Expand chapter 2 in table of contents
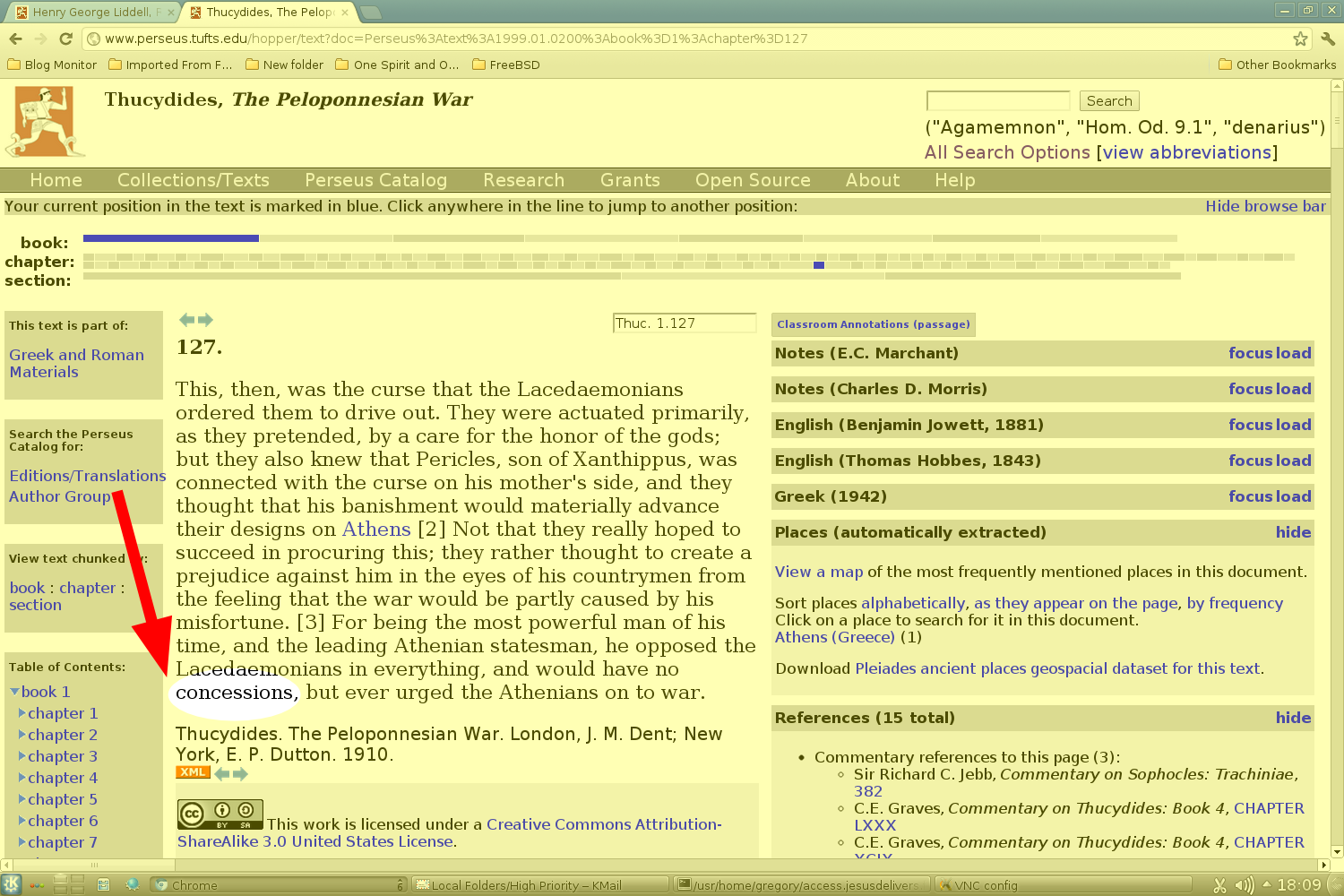The width and height of the screenshot is (1344, 896). coord(22,735)
